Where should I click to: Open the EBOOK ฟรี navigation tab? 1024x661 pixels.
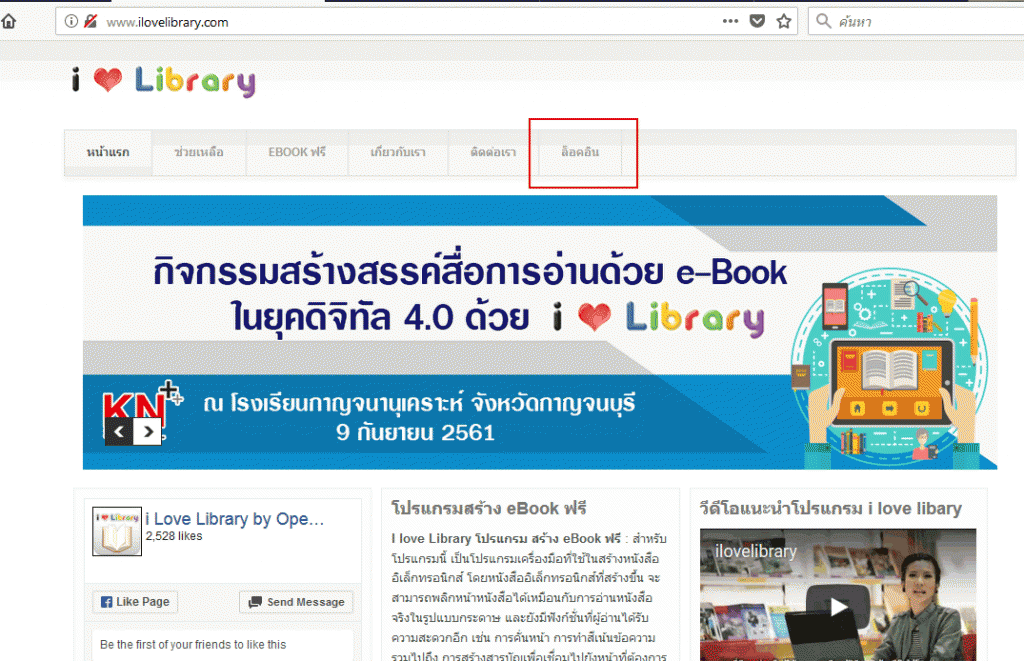point(297,152)
